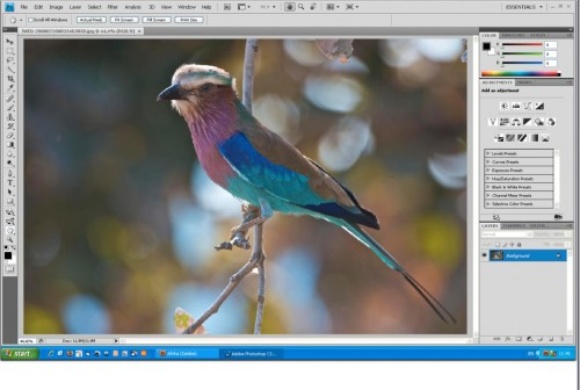Switch to Africa (Zambia) taskbar window
This screenshot has width=580, height=390.
coord(187,353)
